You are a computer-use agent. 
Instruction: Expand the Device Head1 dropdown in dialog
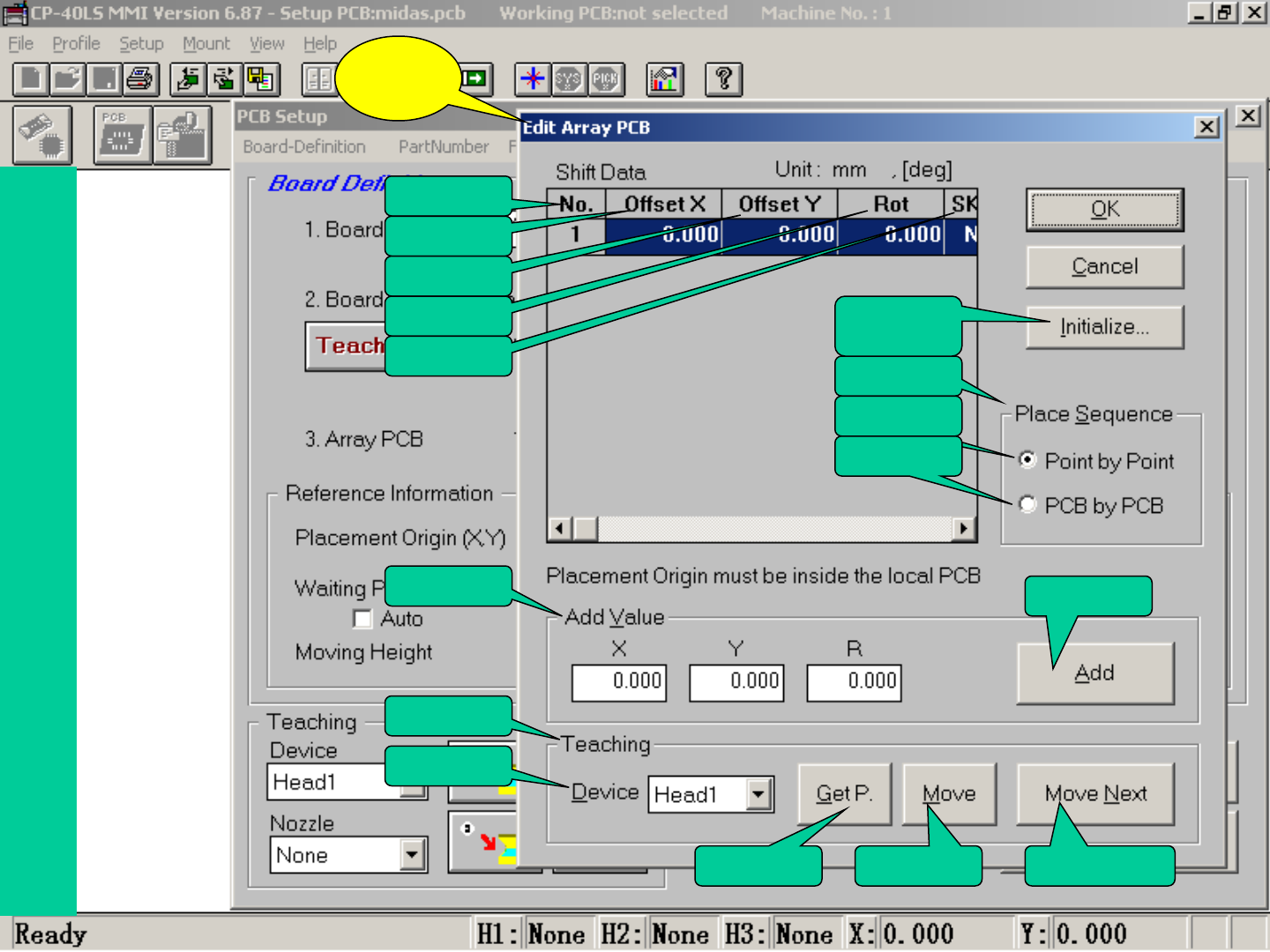coord(758,794)
